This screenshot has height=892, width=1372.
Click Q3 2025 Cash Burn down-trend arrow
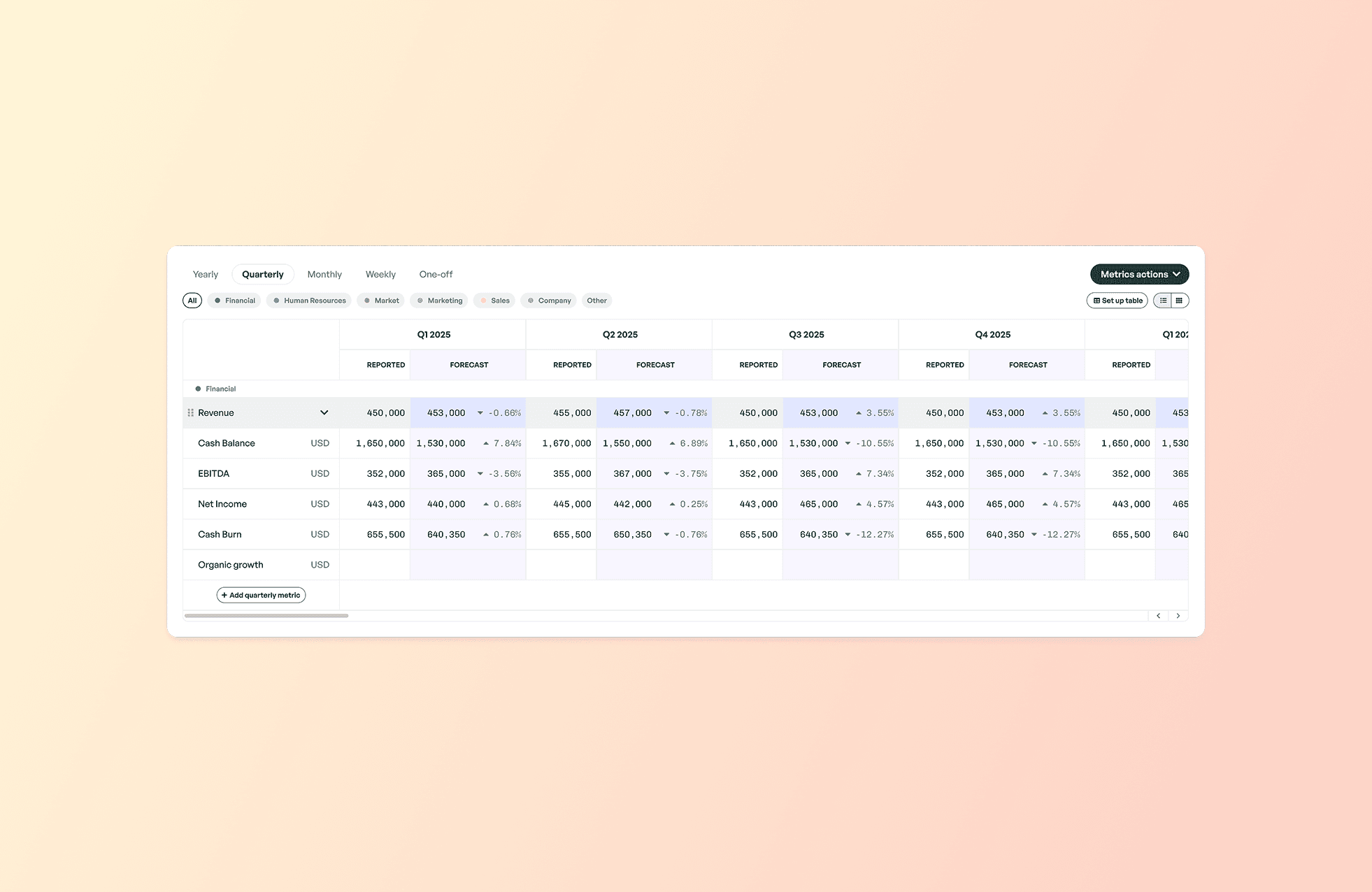pos(848,535)
